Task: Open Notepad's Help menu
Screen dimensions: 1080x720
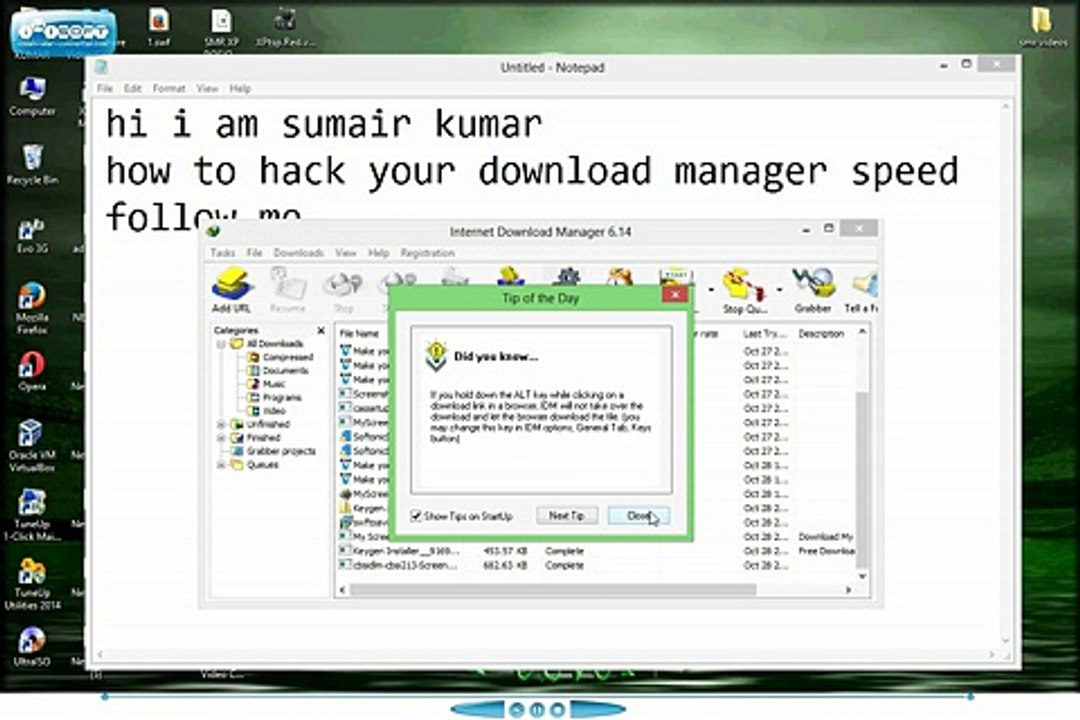Action: pos(240,88)
